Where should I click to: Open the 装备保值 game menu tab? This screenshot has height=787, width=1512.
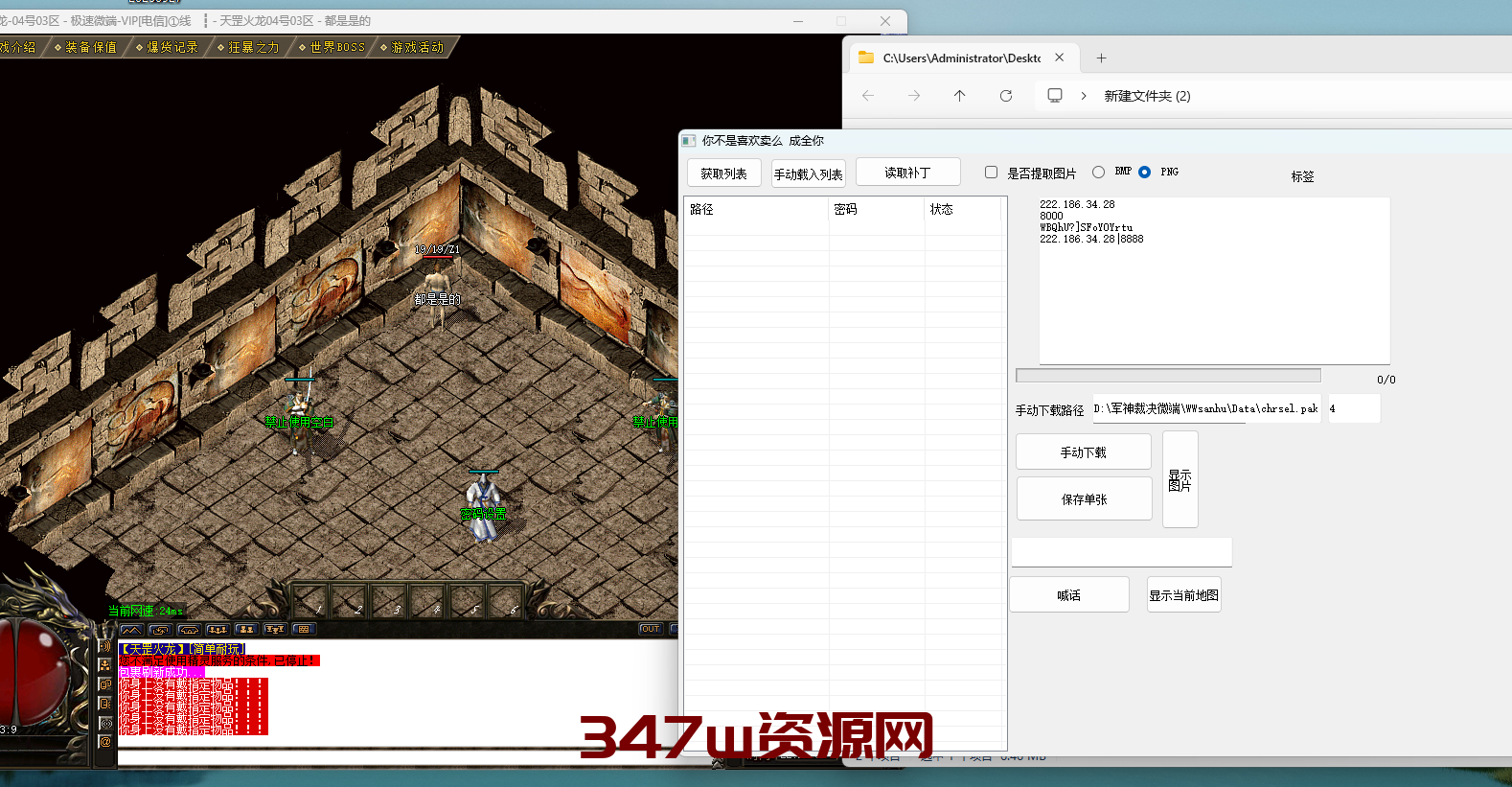tap(86, 46)
